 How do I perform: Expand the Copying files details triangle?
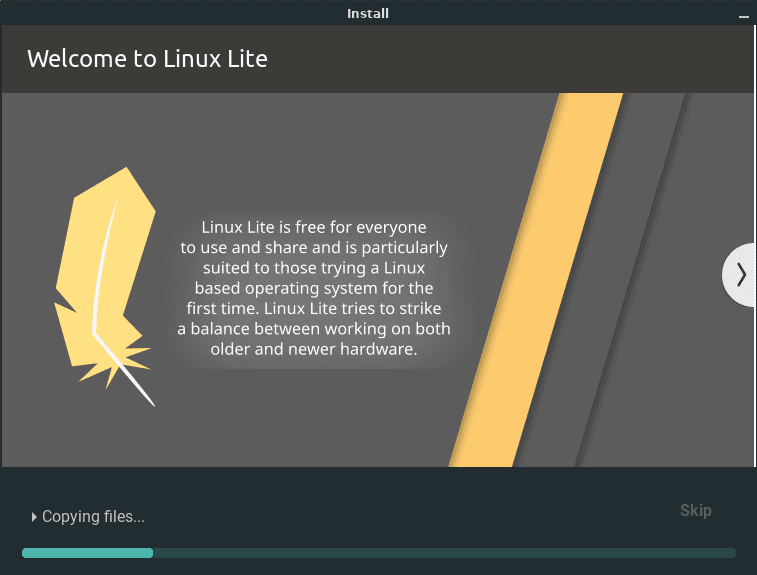coord(34,517)
